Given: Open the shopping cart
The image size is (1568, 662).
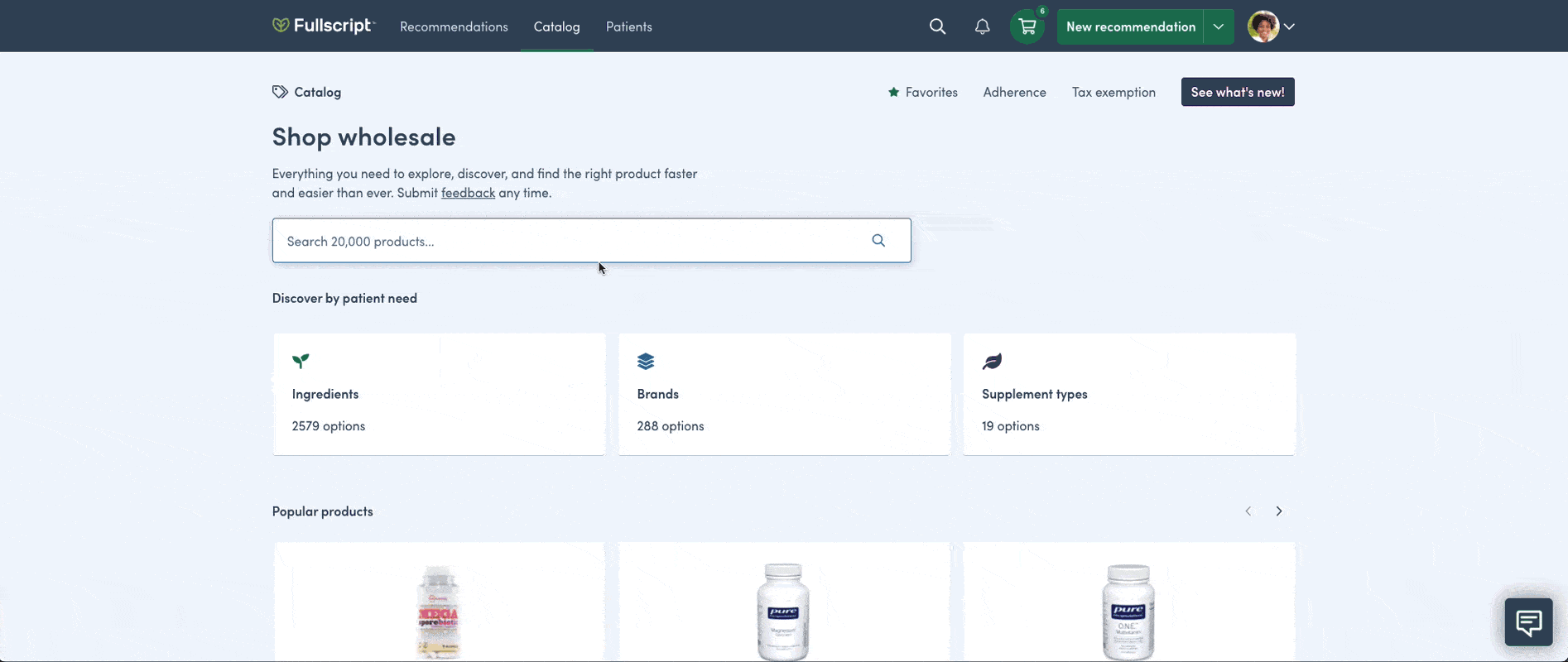Looking at the screenshot, I should coord(1027,26).
